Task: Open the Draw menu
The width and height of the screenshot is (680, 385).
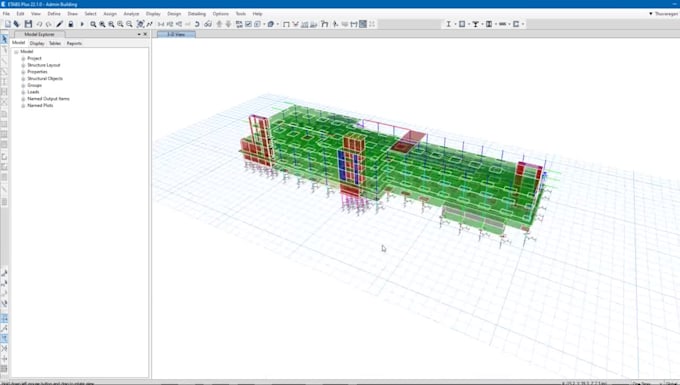Action: point(72,14)
